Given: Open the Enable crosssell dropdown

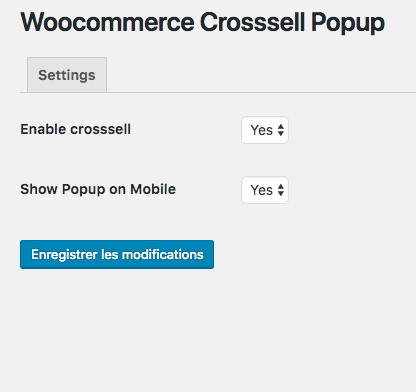Looking at the screenshot, I should (x=265, y=130).
